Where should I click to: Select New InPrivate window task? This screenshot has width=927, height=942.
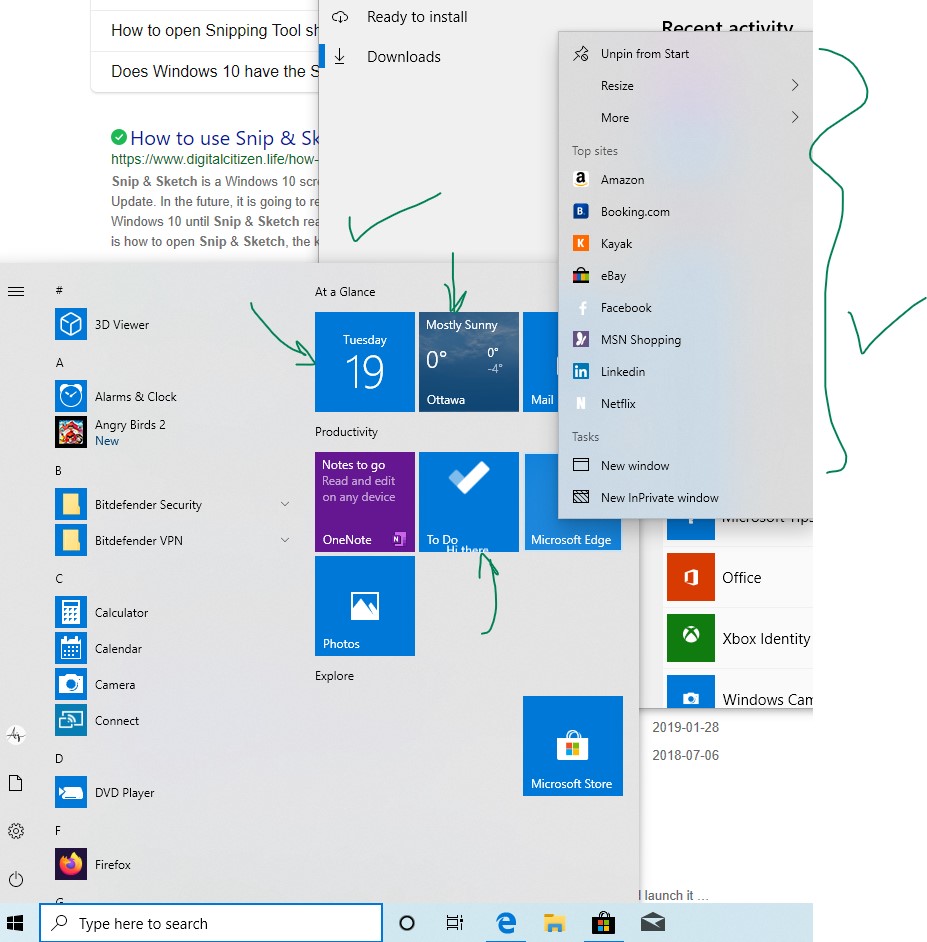pos(685,497)
